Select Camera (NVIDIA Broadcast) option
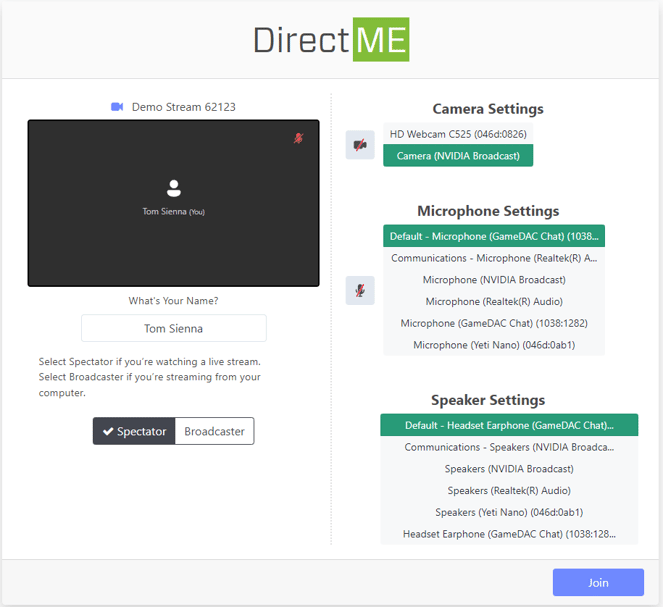The height and width of the screenshot is (607, 663). 458,156
